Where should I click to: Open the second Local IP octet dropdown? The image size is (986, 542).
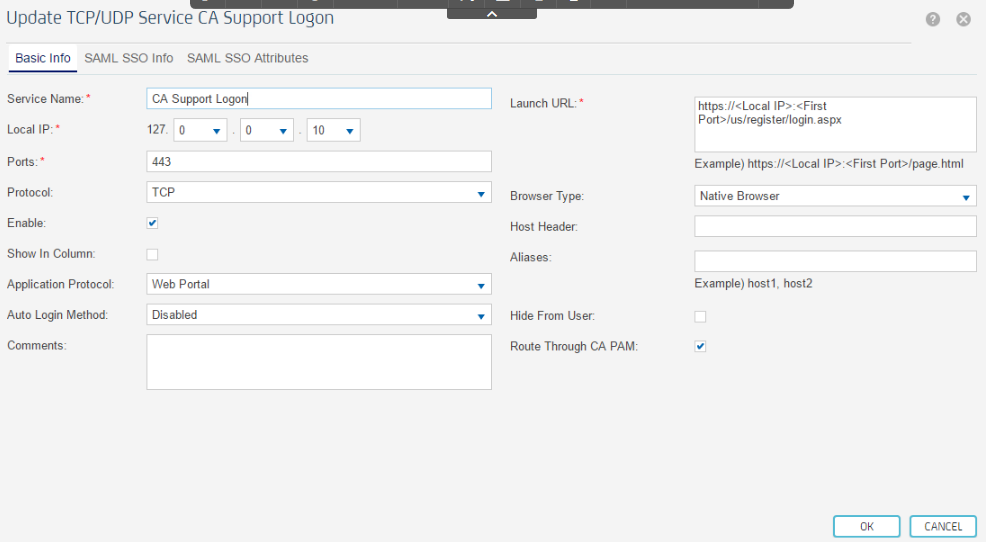[200, 130]
